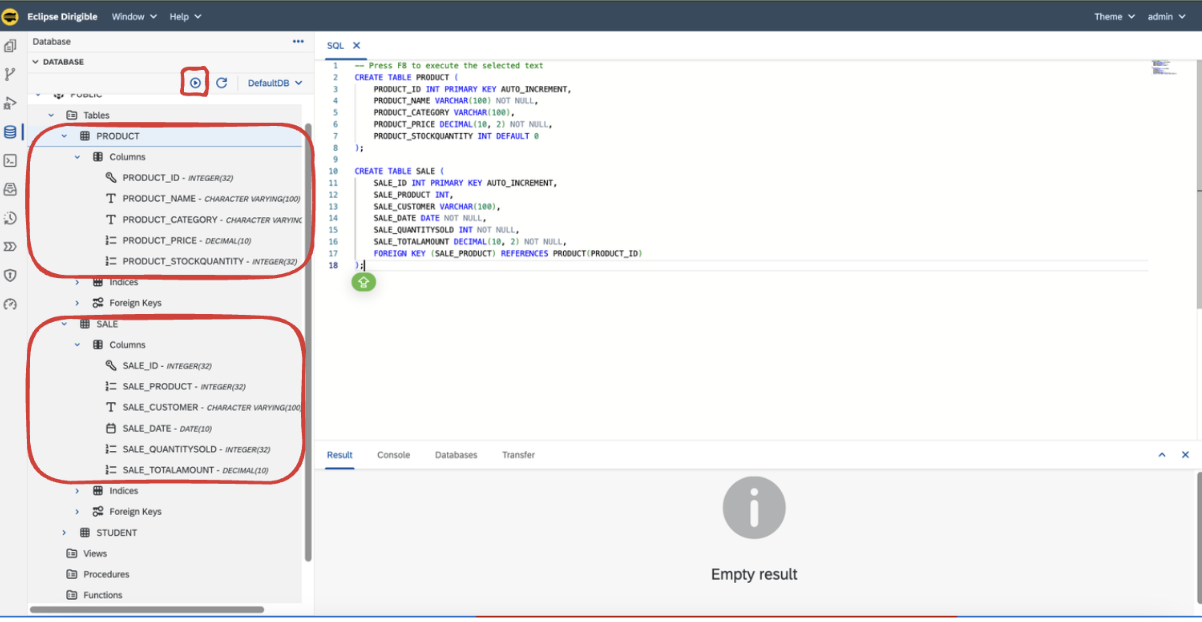This screenshot has width=1202, height=622.
Task: Open the gauge Operations sidebar icon
Action: 10,304
